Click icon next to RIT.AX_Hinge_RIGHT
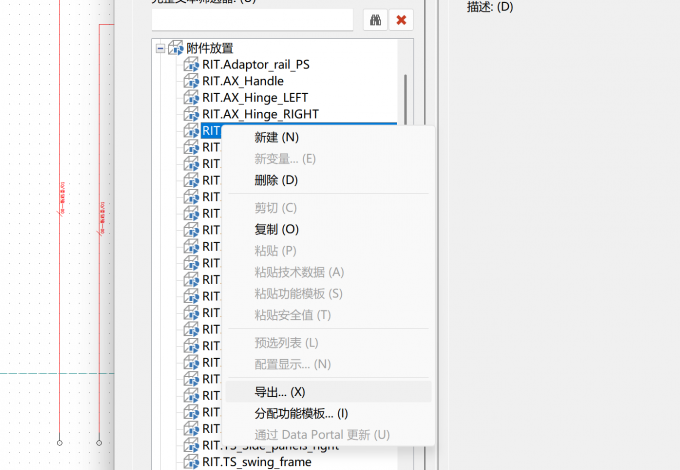 pos(191,114)
